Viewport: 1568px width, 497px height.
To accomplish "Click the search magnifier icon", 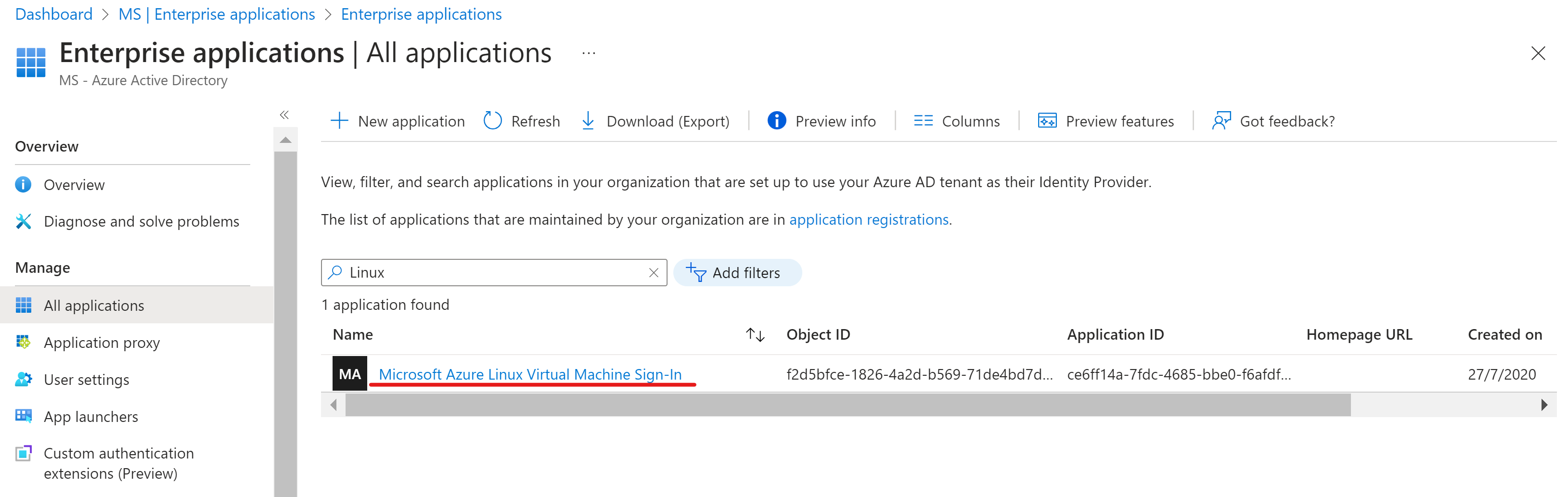I will 335,272.
